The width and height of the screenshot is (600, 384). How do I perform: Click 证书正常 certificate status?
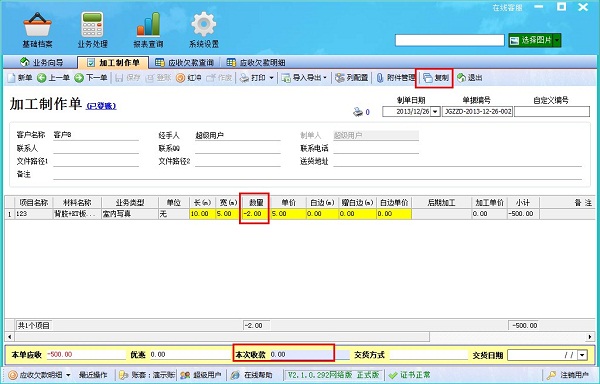(410, 375)
